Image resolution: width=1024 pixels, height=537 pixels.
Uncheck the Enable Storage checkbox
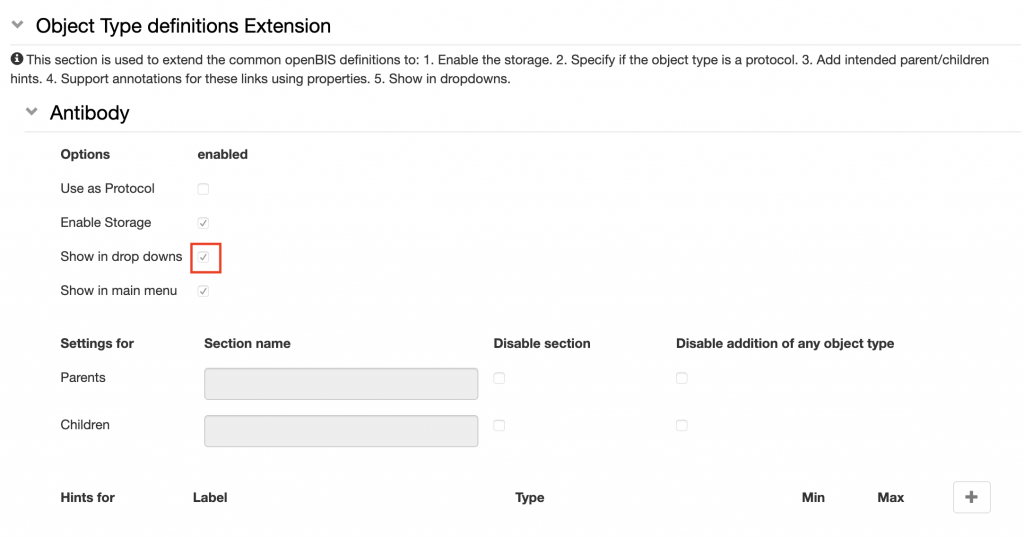[x=203, y=223]
